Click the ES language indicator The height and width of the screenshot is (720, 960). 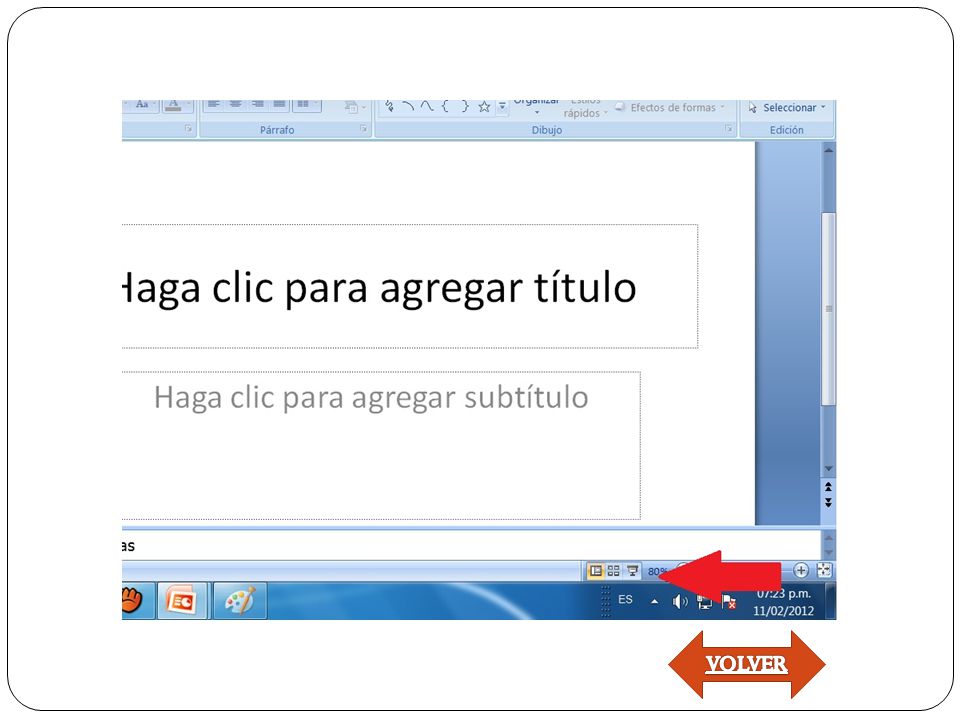(625, 599)
